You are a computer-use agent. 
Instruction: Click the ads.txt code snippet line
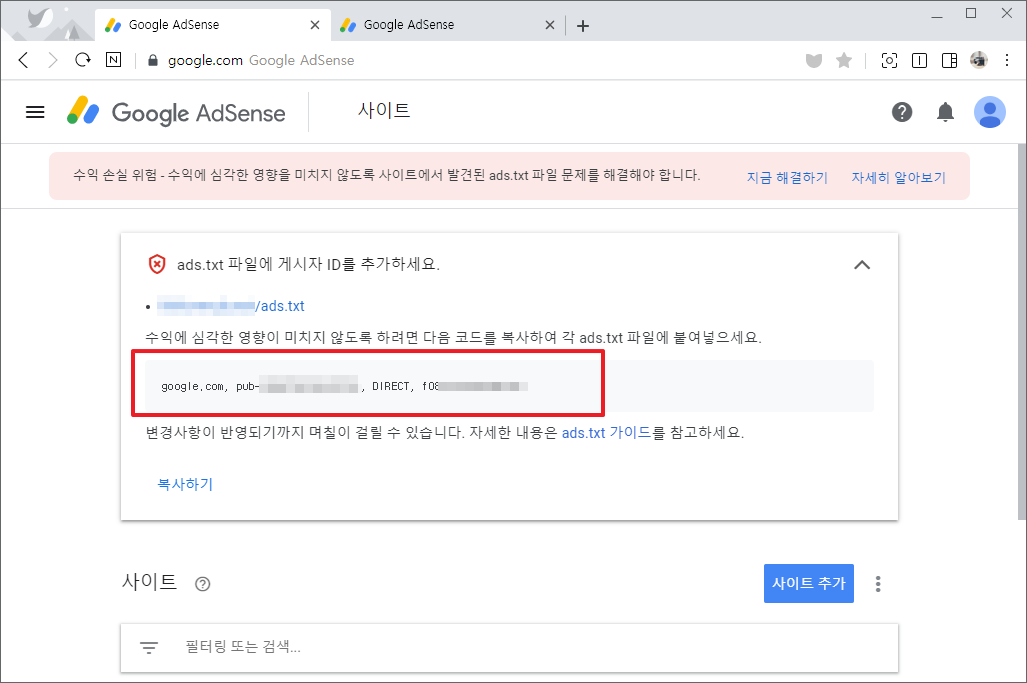(x=345, y=386)
